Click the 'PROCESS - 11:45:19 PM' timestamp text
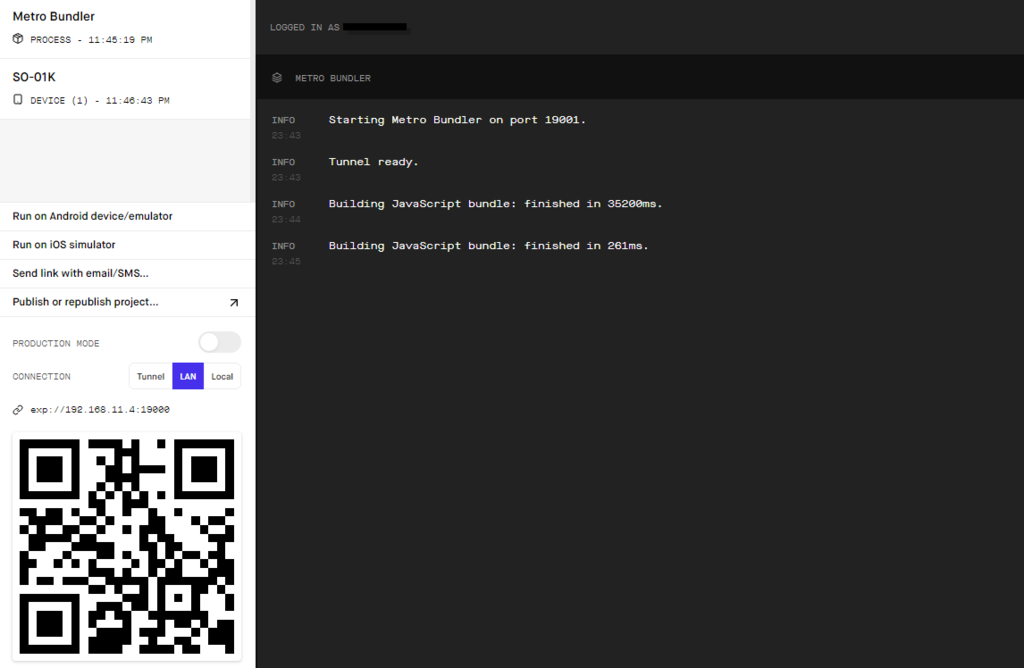Viewport: 1024px width, 668px height. pos(91,40)
